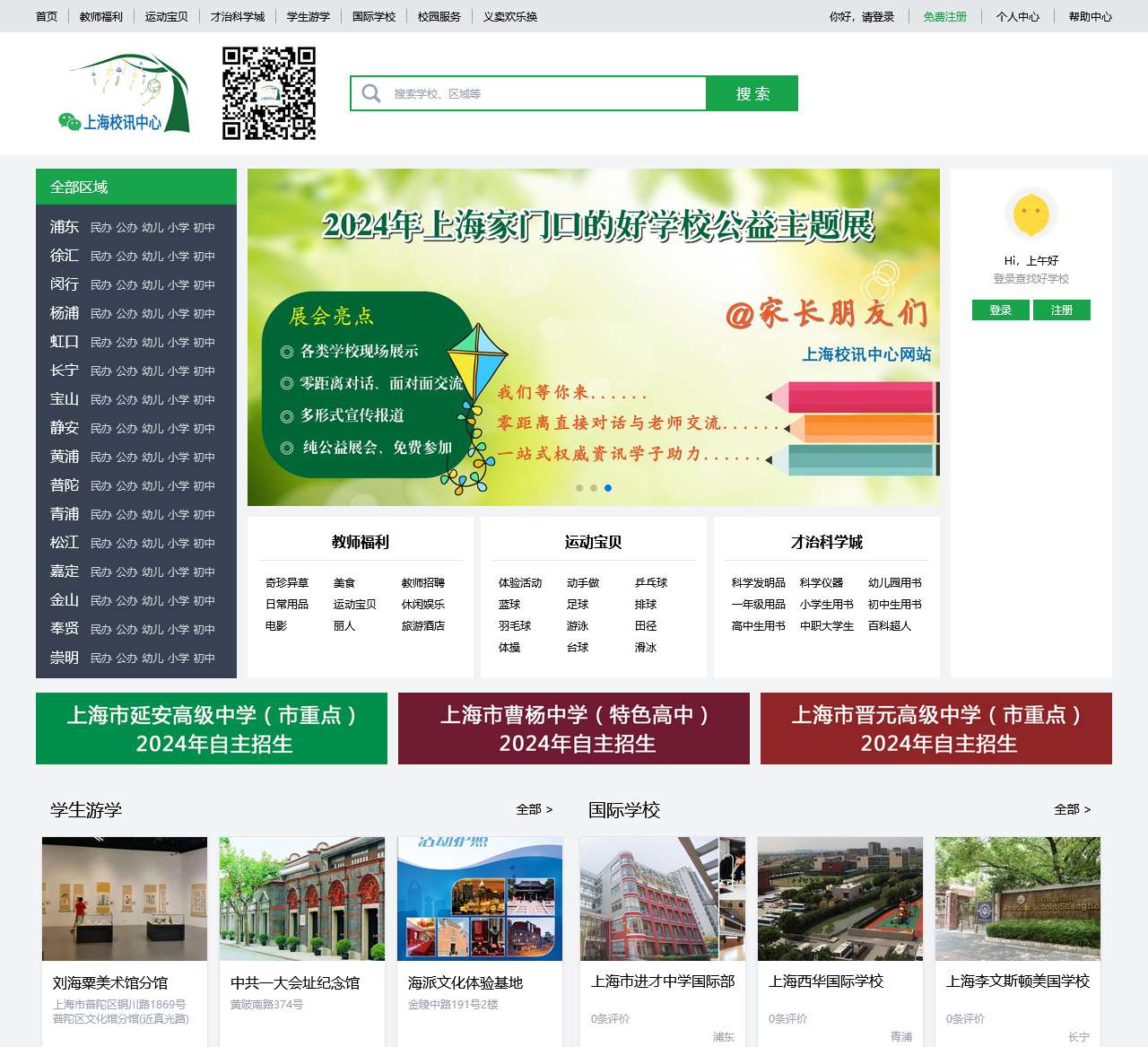The width and height of the screenshot is (1148, 1047).
Task: Open 校园服务 in top navigation
Action: pos(439,17)
